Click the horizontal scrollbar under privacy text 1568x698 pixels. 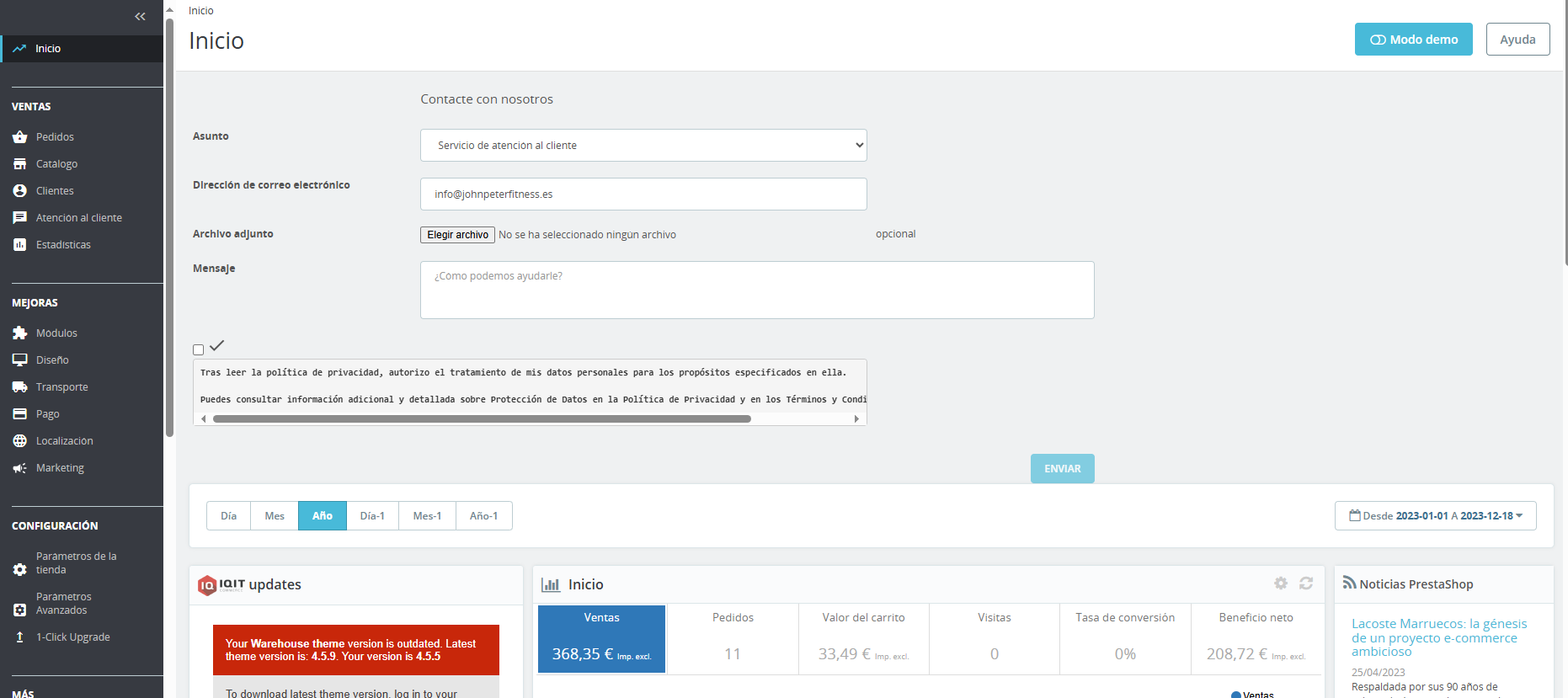coord(482,418)
